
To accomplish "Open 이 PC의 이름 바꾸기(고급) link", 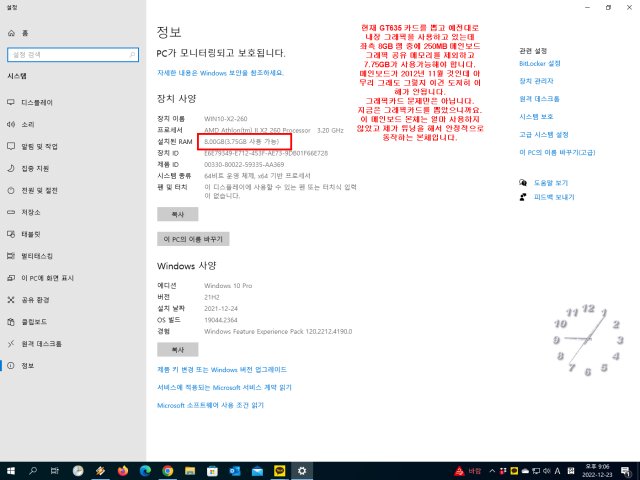I will [557, 153].
